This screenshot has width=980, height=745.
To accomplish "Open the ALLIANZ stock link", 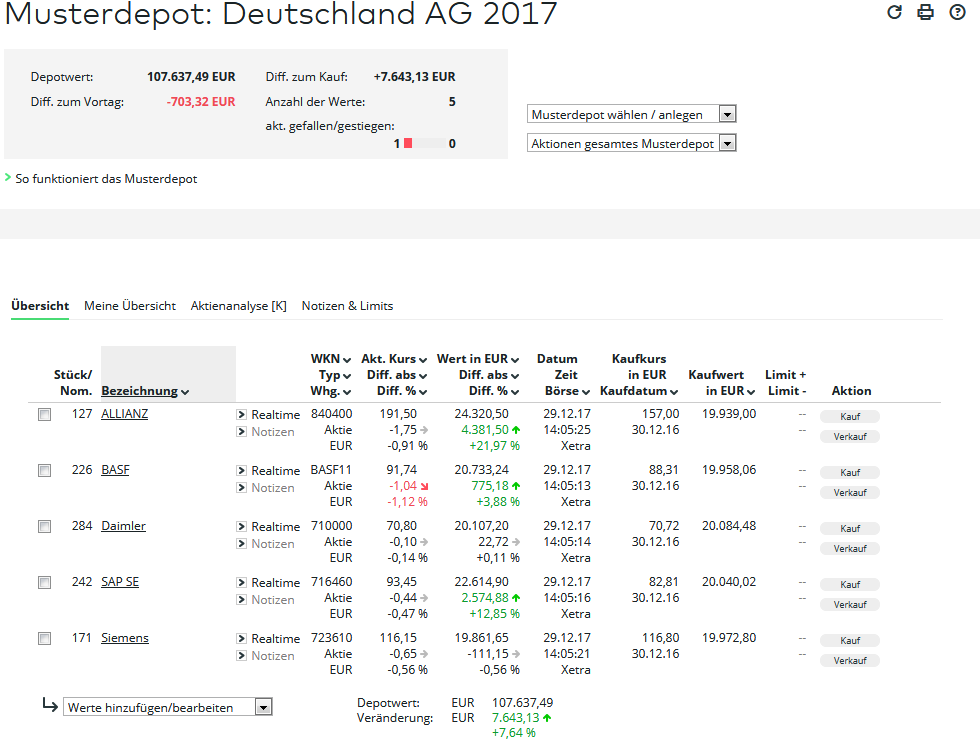I will [124, 414].
